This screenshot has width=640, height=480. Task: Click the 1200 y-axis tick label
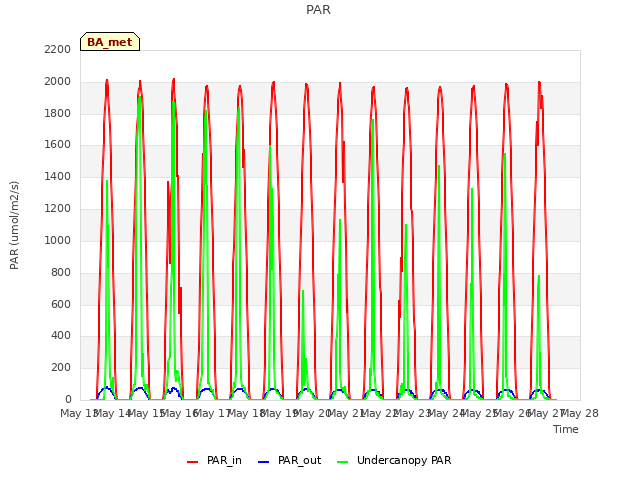(58, 208)
